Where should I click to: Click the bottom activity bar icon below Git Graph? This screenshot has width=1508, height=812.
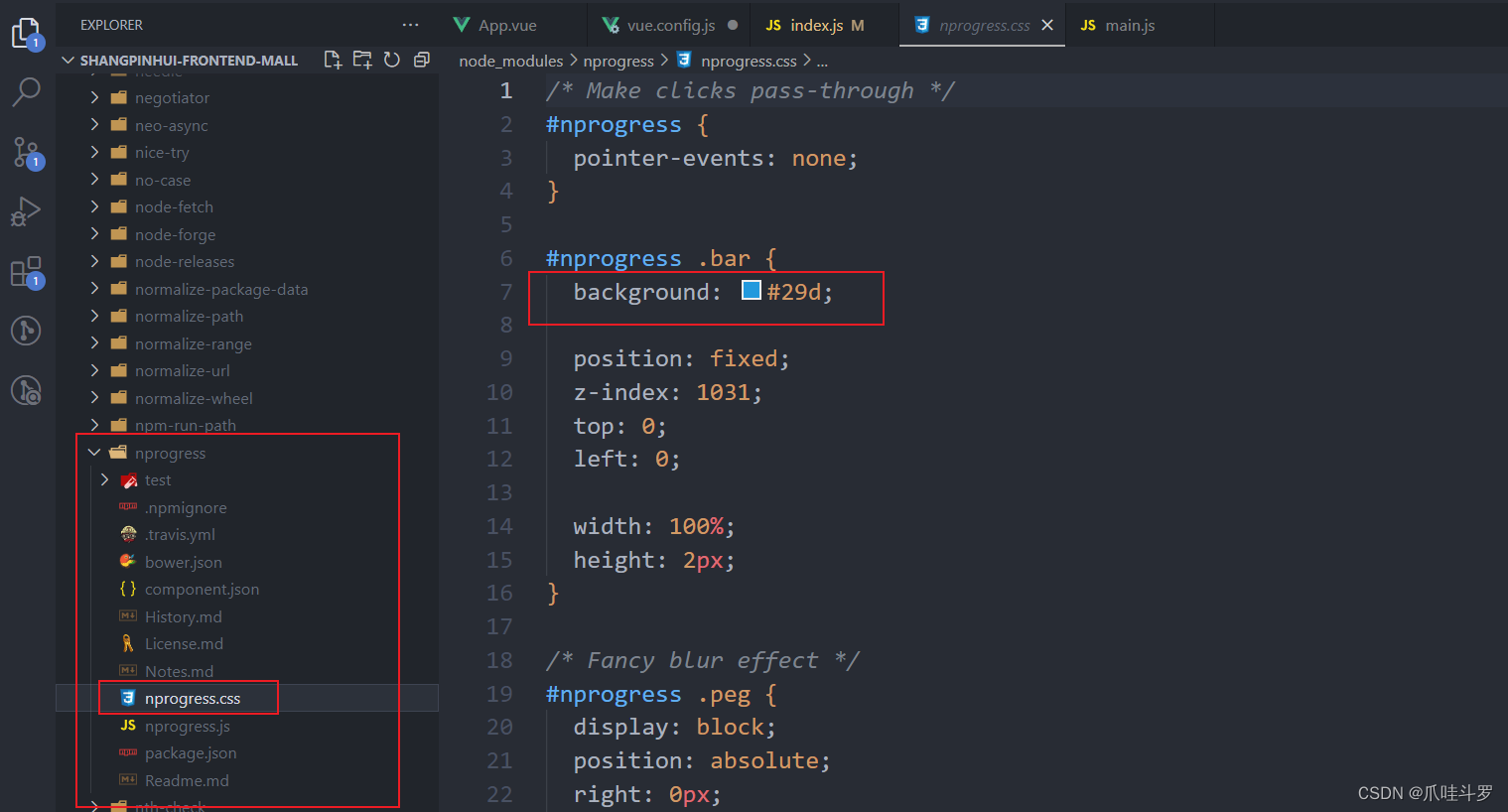click(x=26, y=390)
